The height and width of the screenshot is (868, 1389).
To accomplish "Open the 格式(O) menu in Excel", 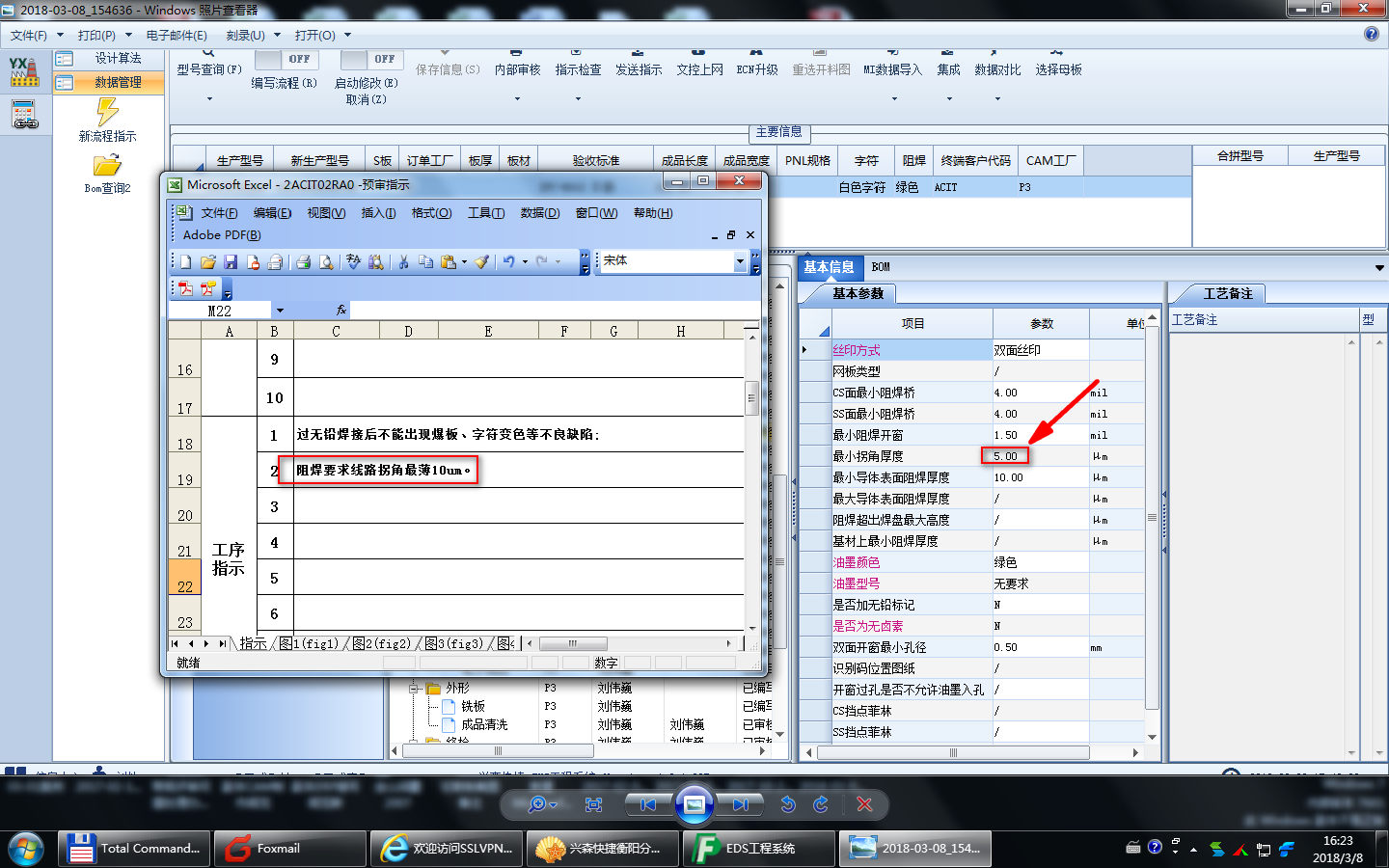I will click(431, 213).
